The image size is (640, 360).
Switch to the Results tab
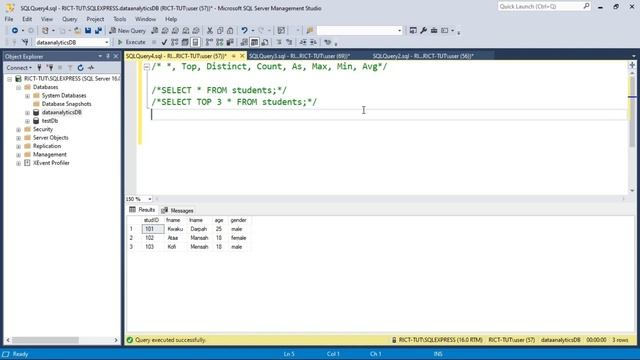click(x=142, y=210)
